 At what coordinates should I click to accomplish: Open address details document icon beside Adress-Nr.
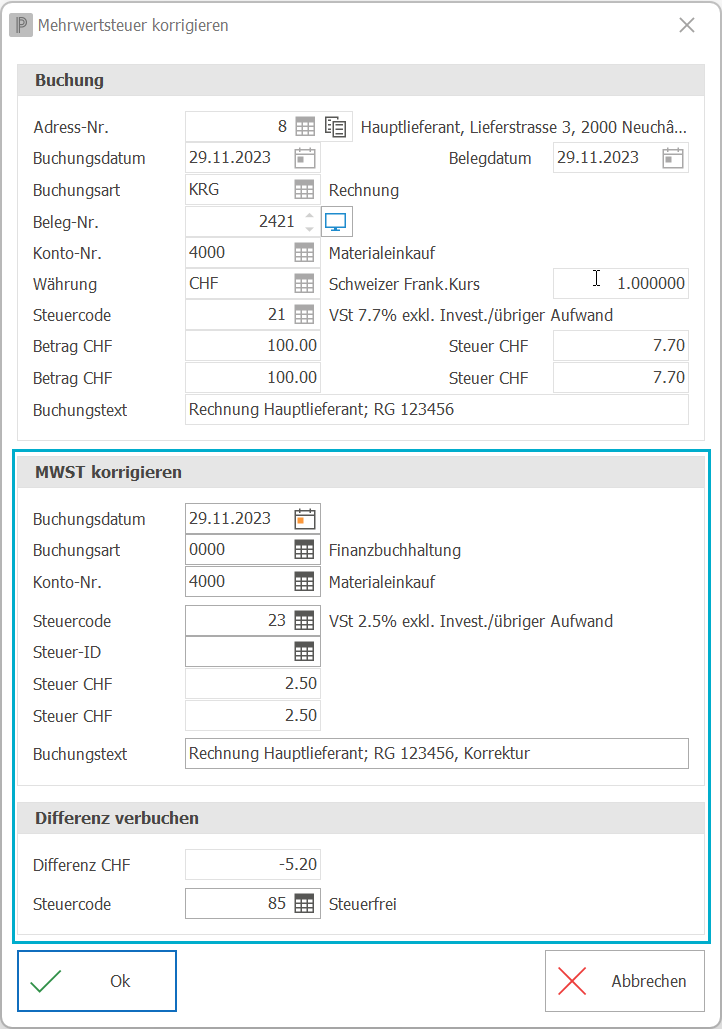coord(335,127)
